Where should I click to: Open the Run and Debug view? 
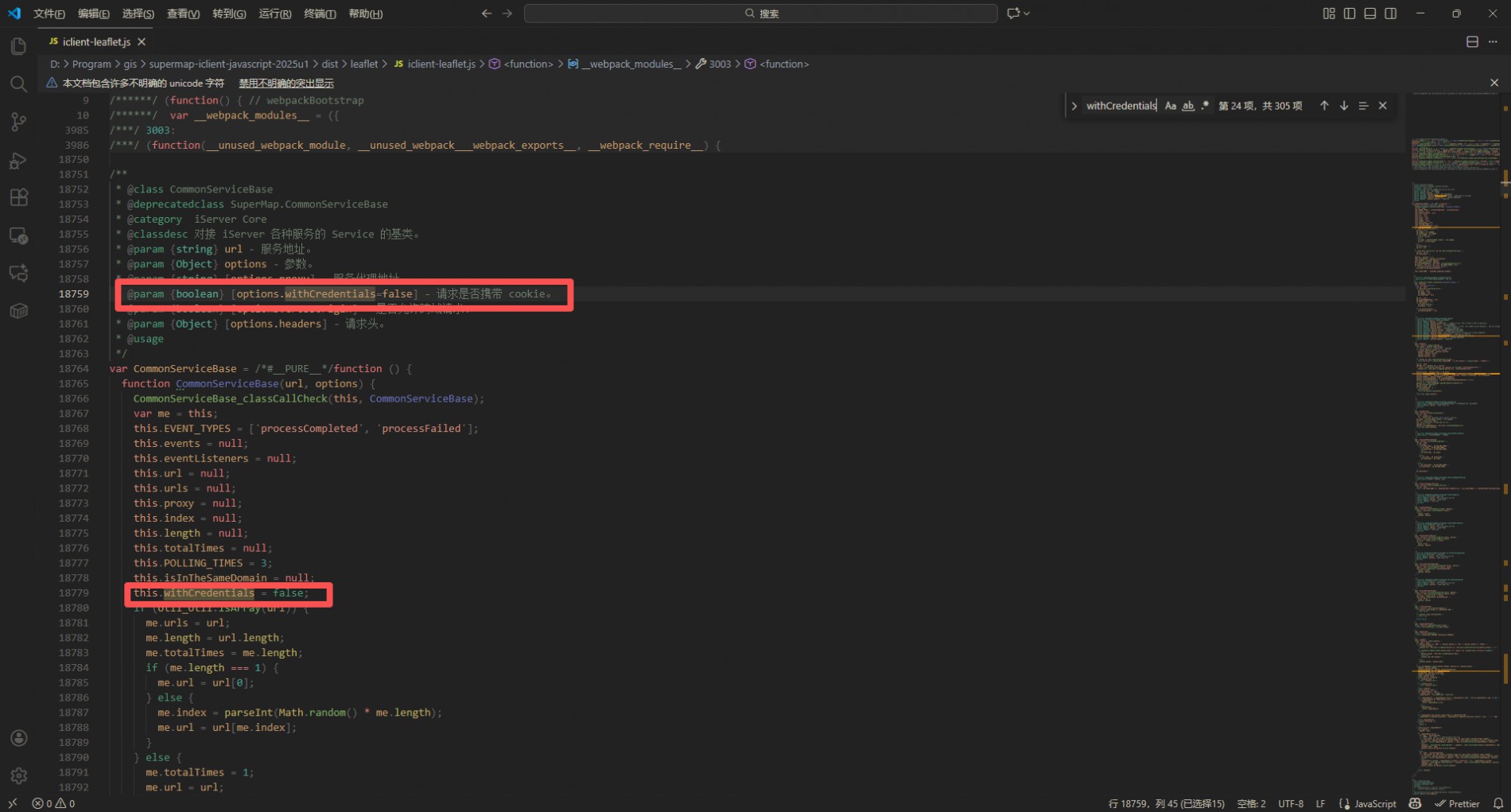coord(18,161)
